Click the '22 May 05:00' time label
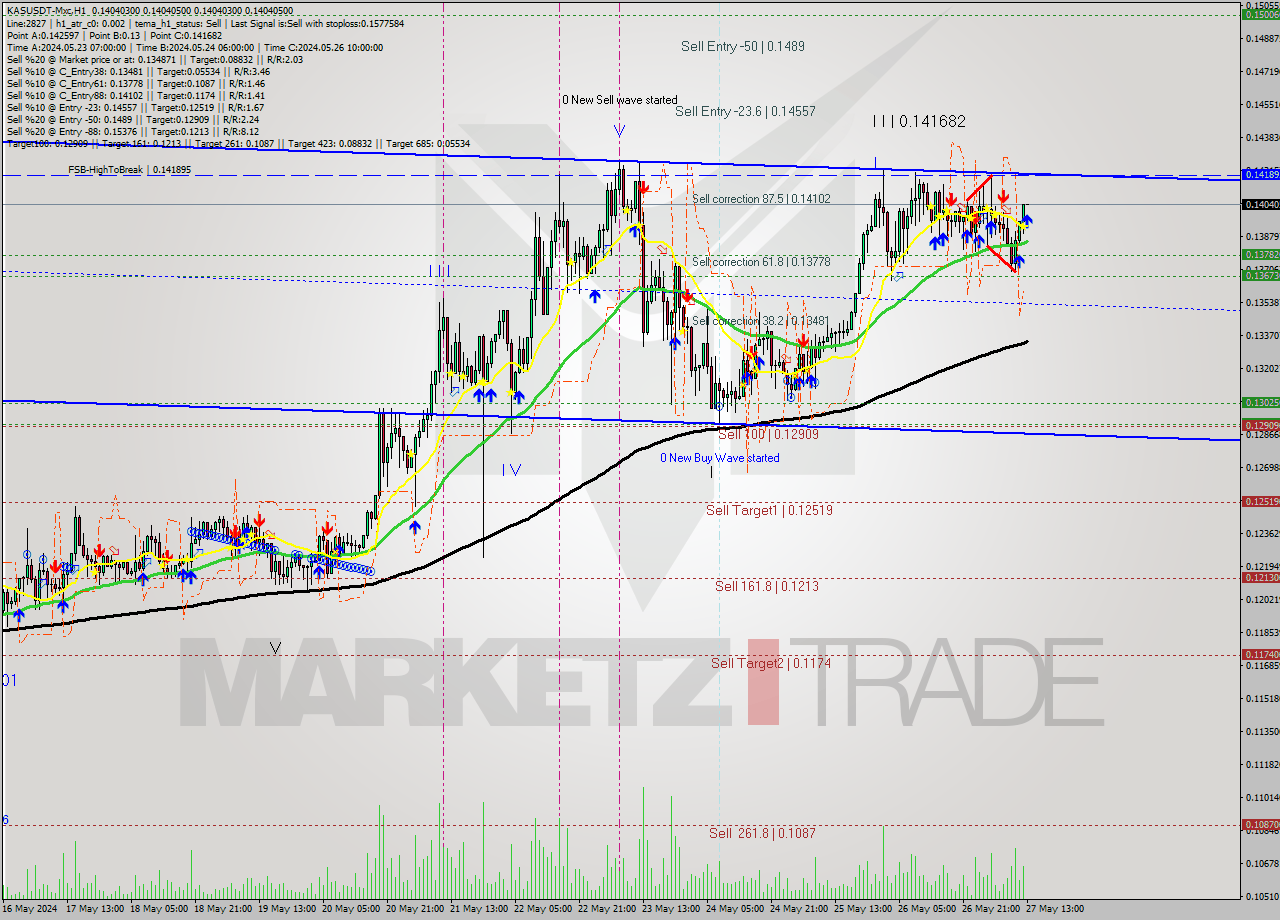The image size is (1280, 920). [x=543, y=909]
